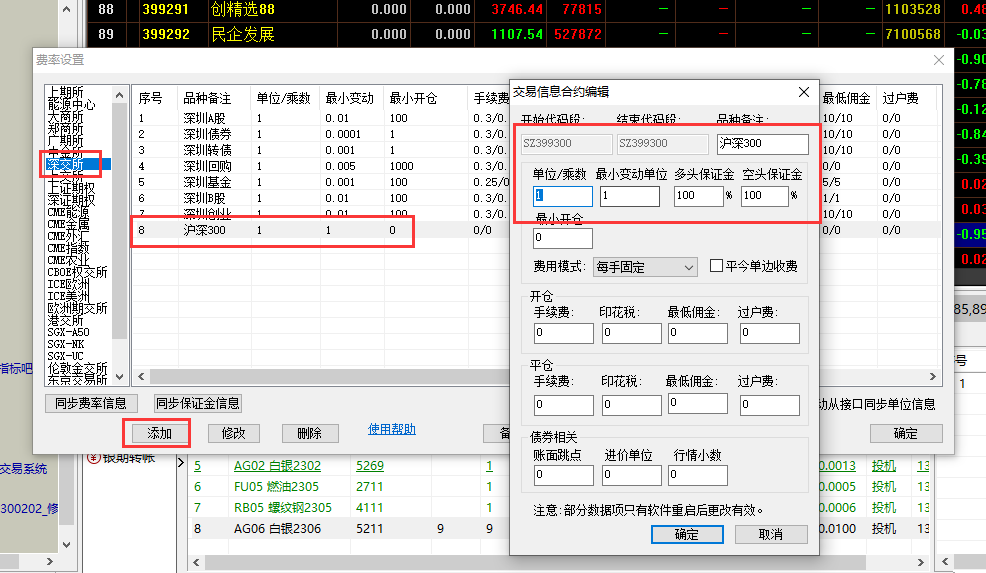Screen dimensions: 986x573
Task: Open the 费用模式 dropdown
Action: tap(645, 267)
